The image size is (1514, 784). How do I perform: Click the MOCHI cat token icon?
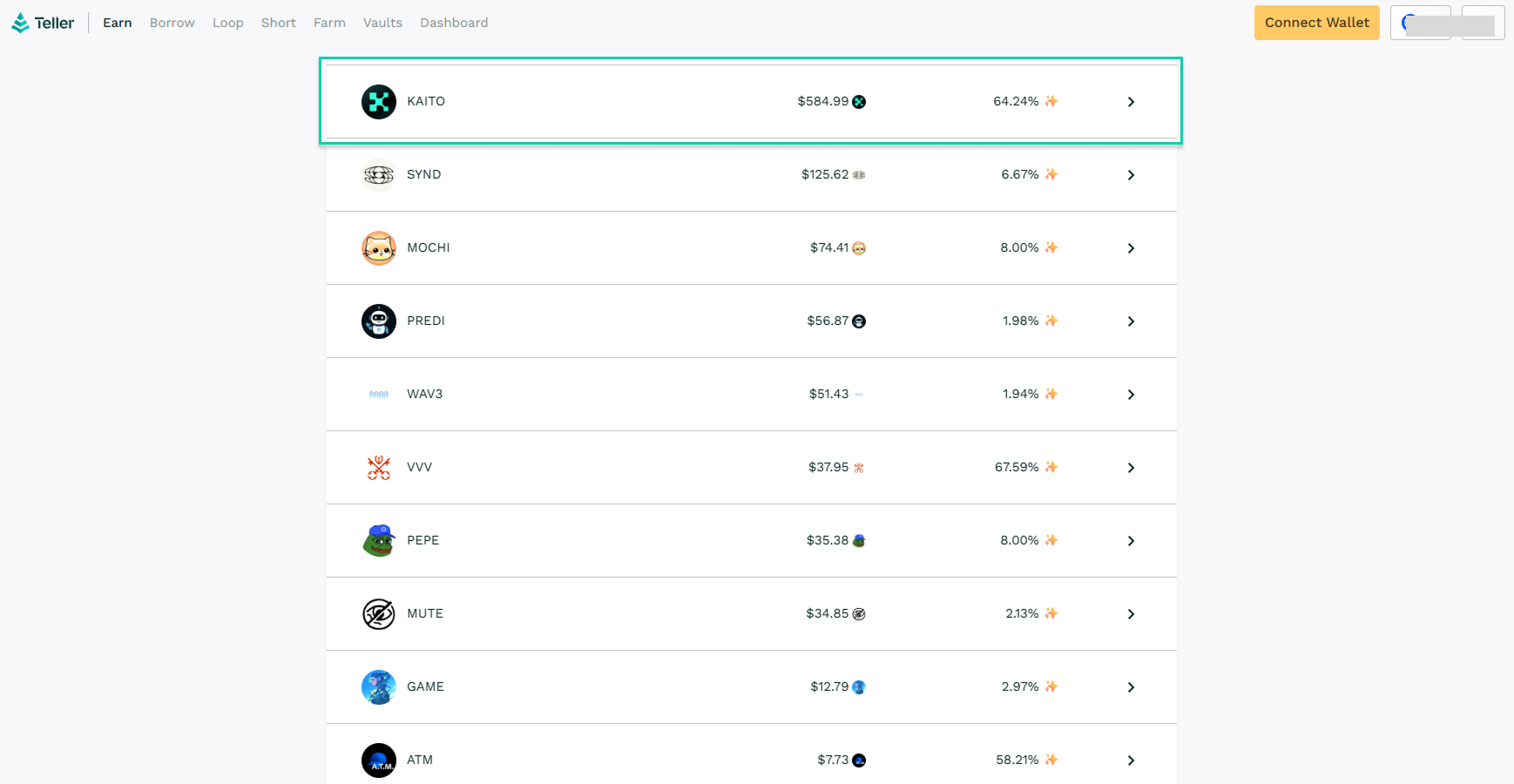379,248
